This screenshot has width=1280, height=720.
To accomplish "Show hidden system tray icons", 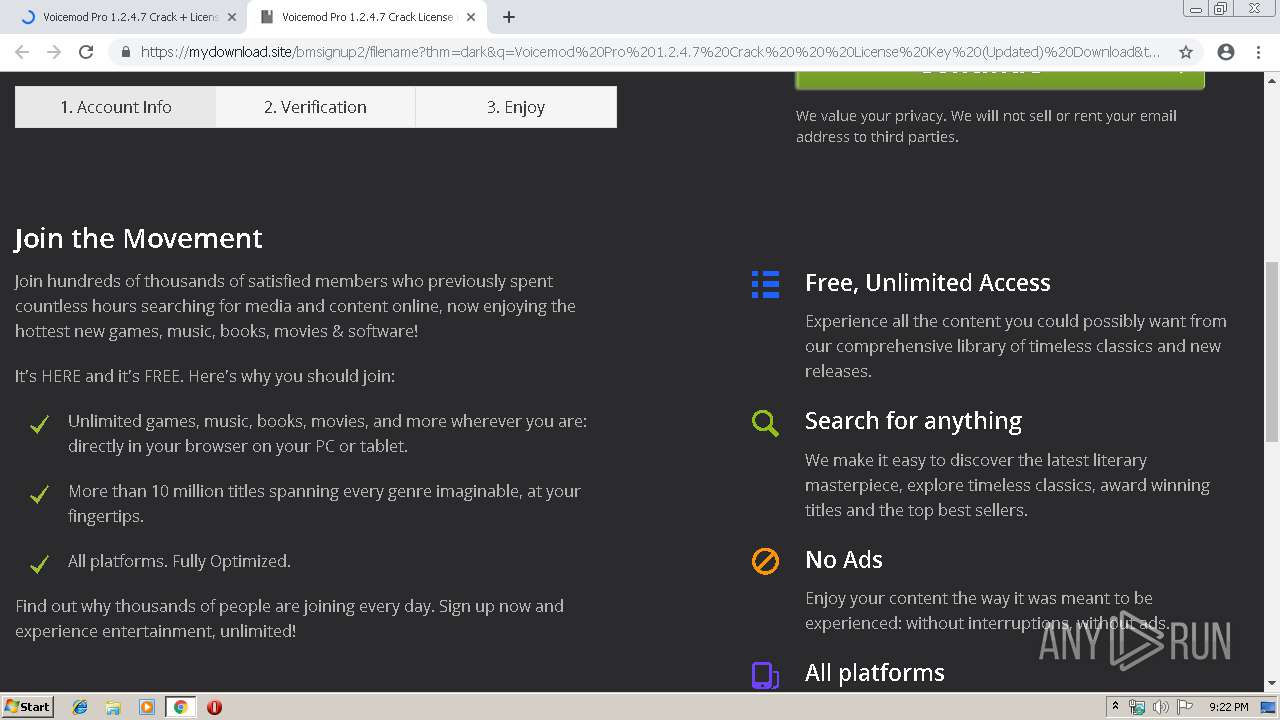I will click(x=1115, y=707).
